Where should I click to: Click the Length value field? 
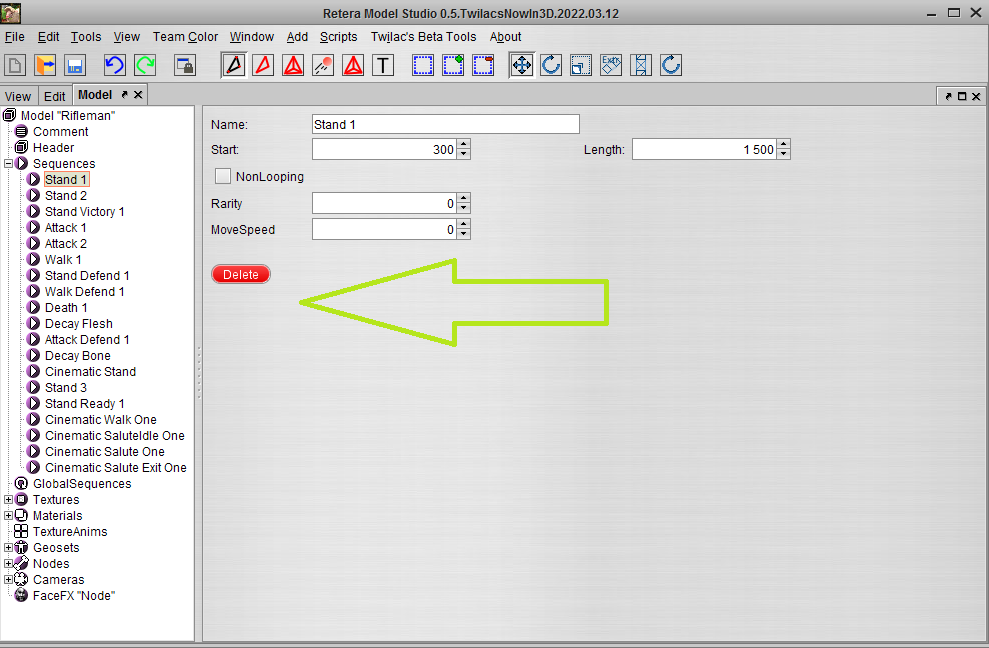pos(705,150)
